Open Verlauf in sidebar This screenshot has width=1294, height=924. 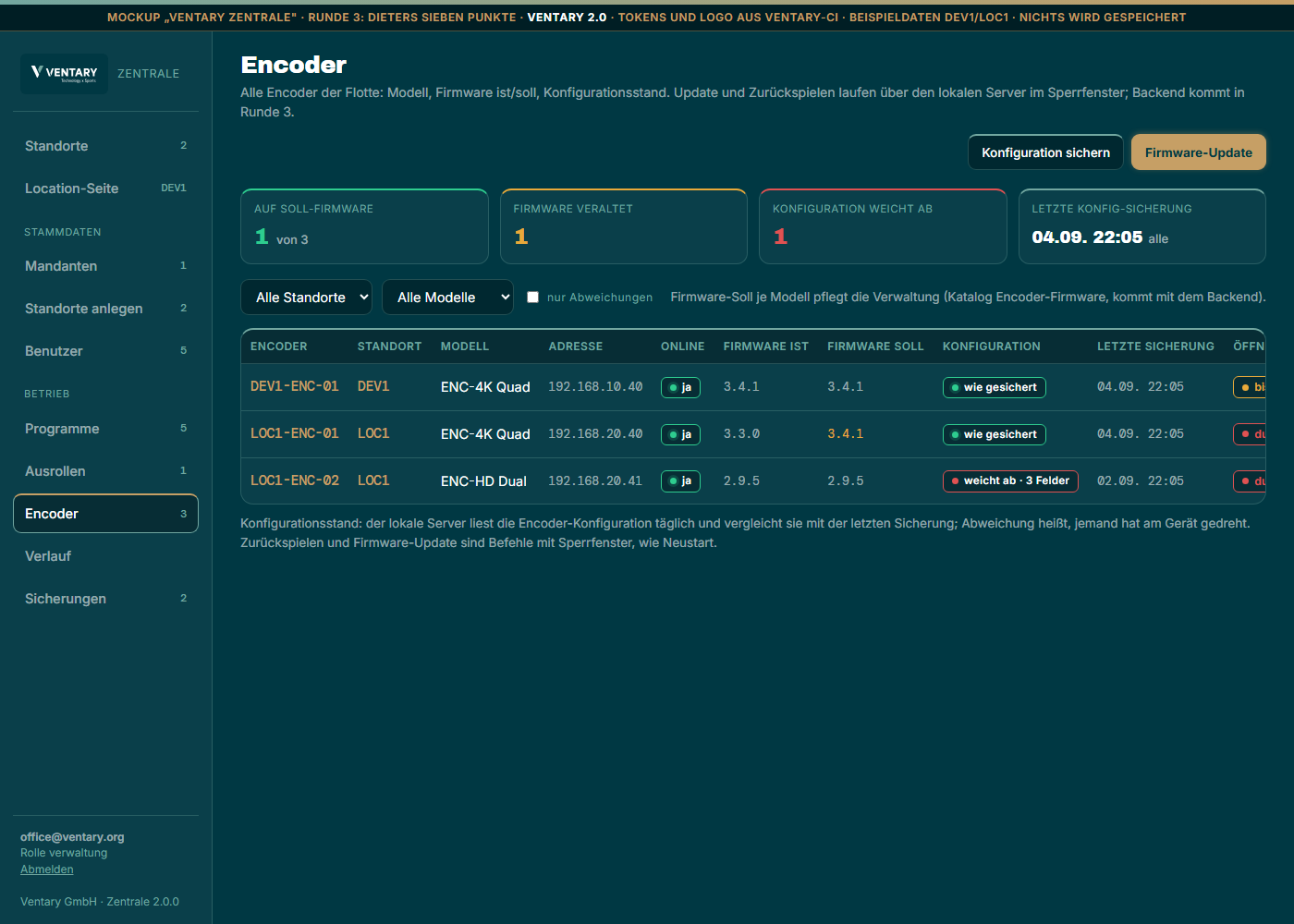click(x=105, y=556)
